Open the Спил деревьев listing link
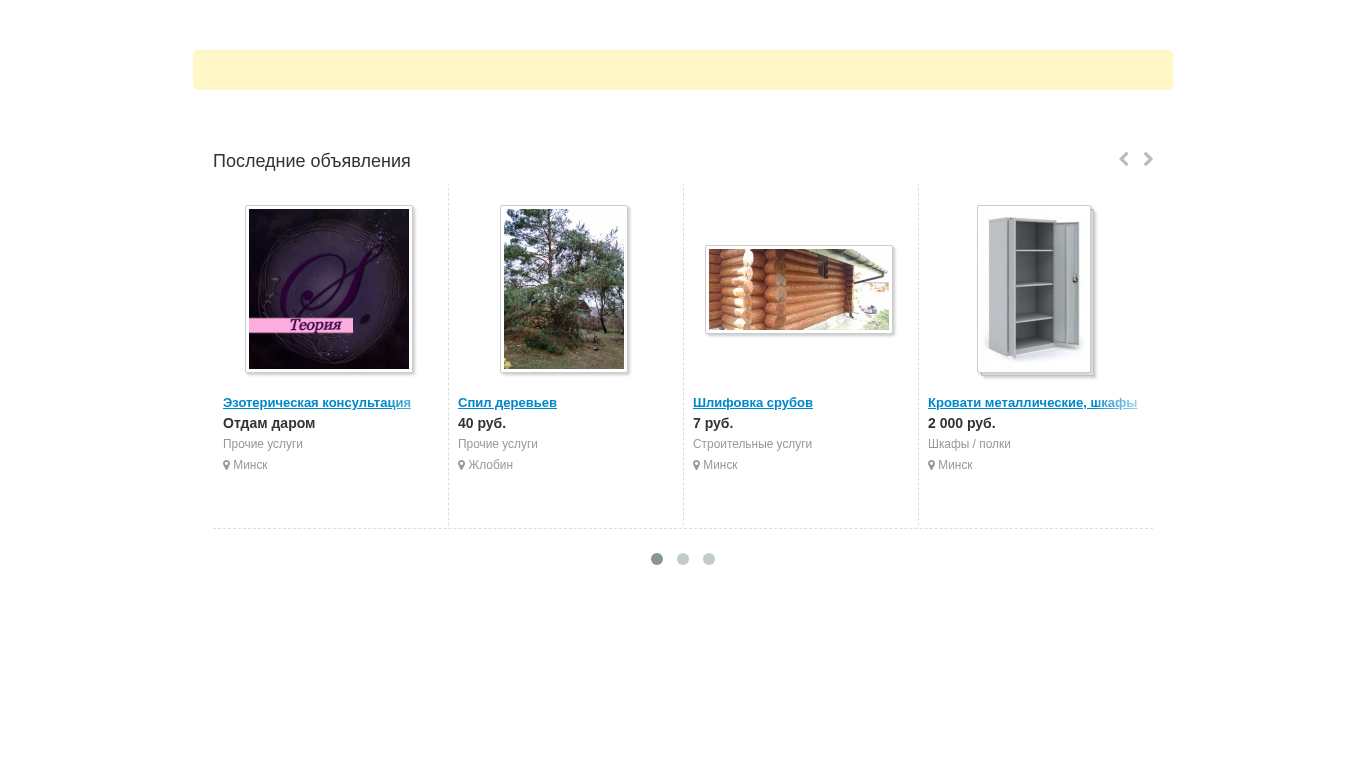 507,403
